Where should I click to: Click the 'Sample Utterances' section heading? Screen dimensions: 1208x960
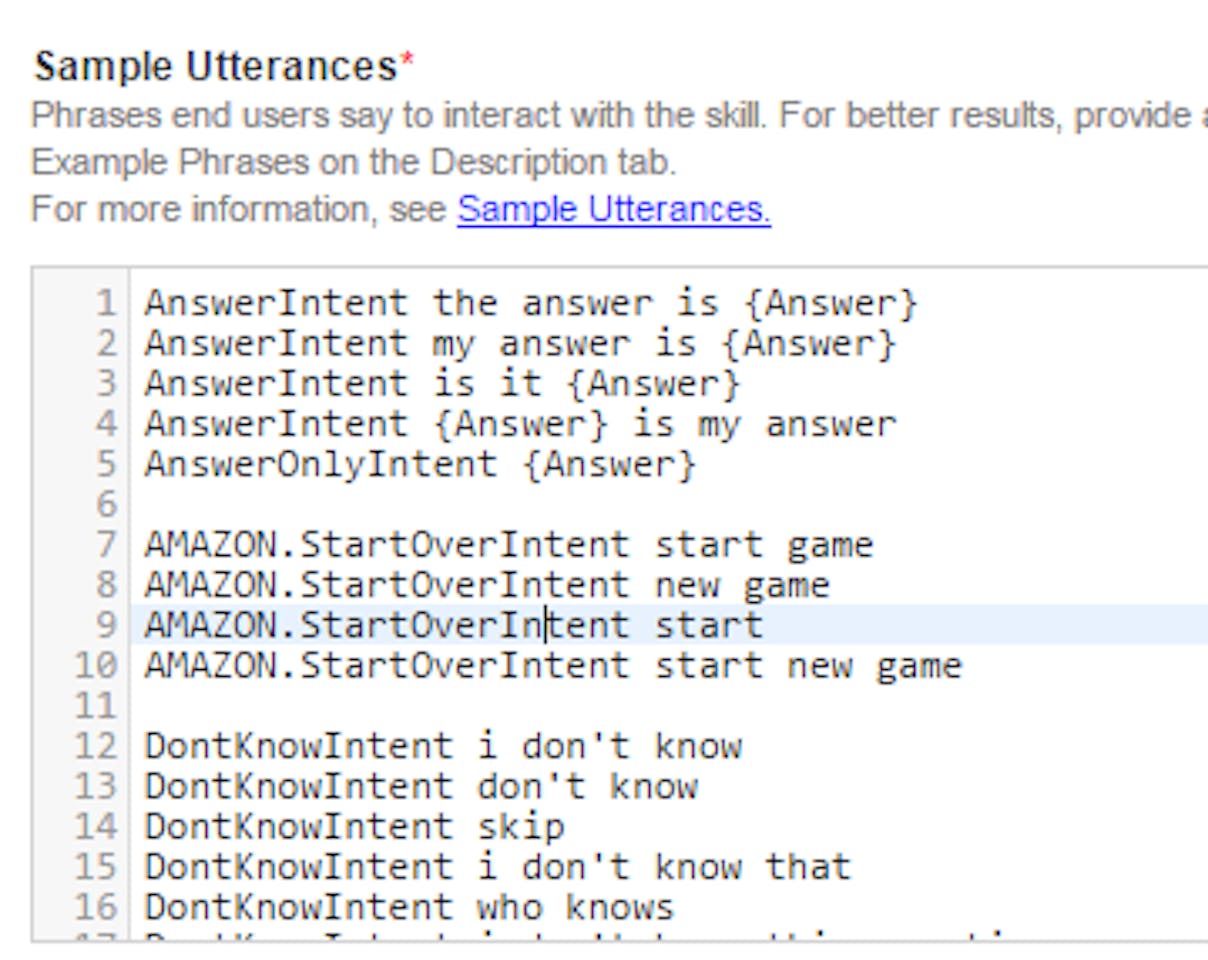click(216, 68)
